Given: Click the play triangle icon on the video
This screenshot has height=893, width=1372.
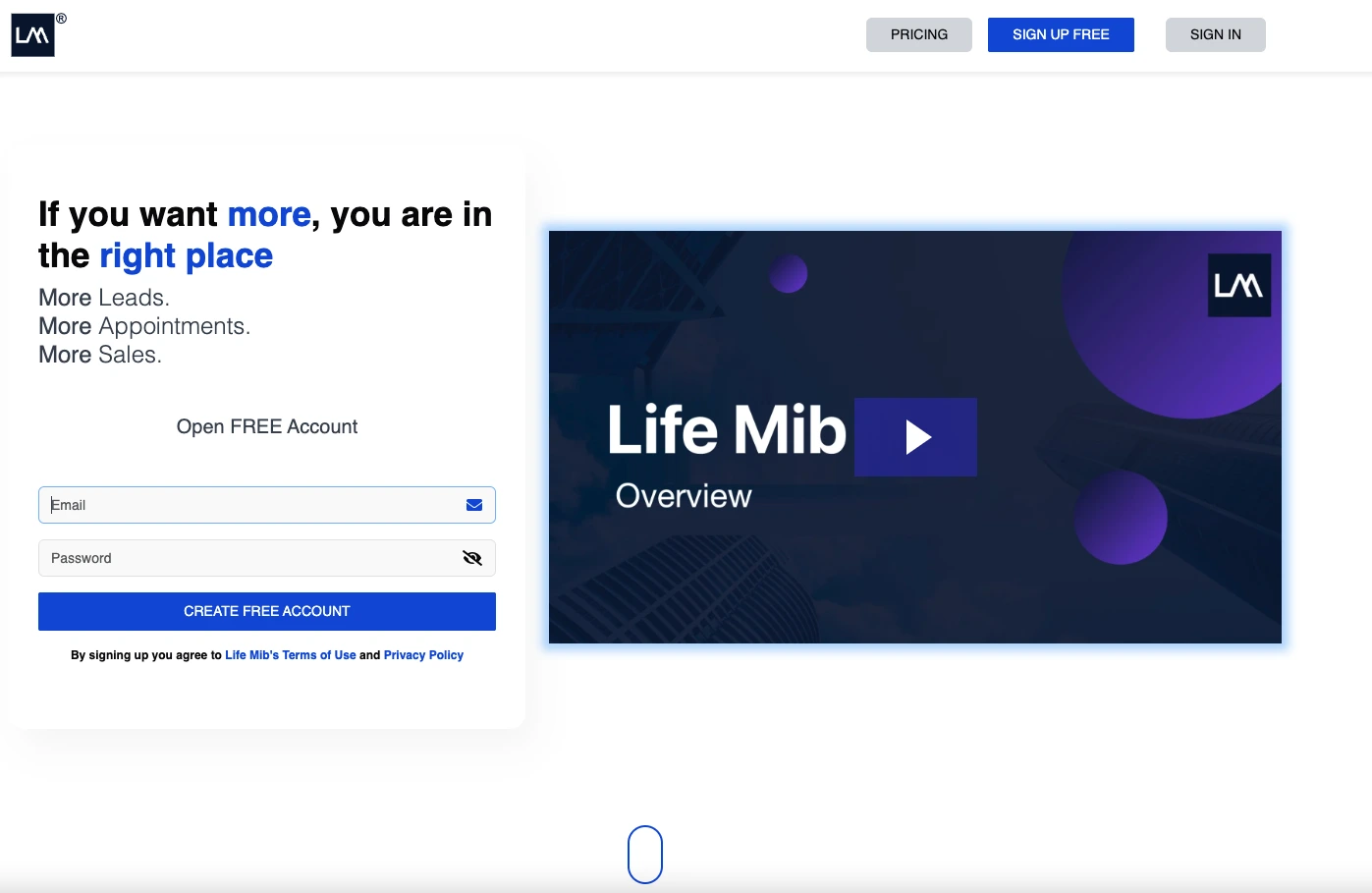Looking at the screenshot, I should (915, 436).
